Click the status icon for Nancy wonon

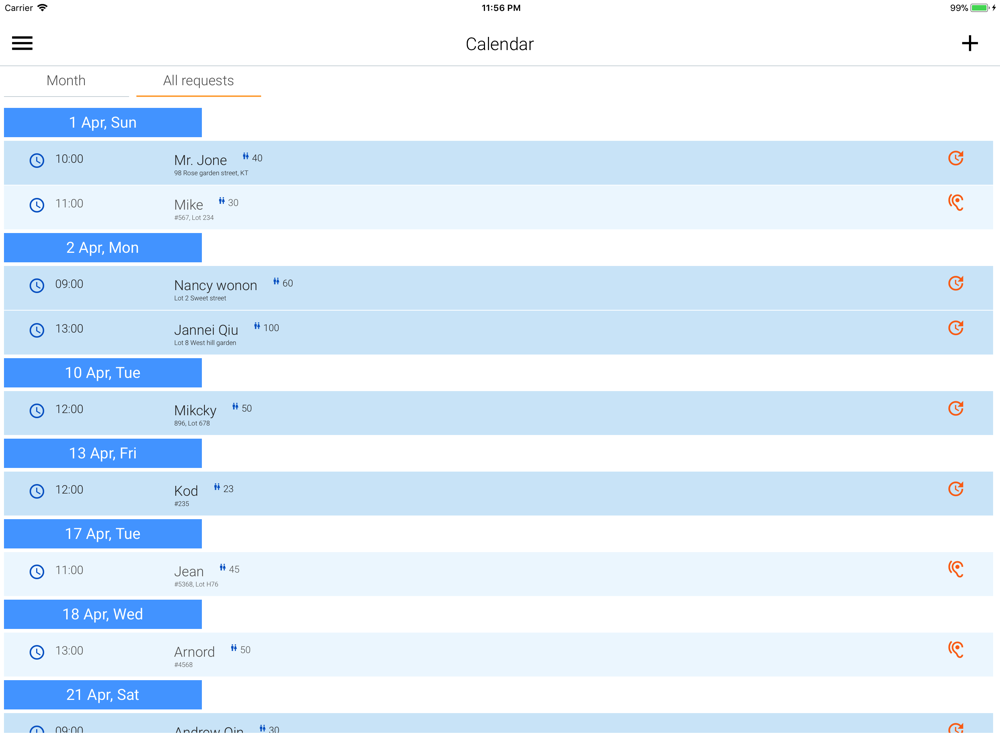[x=955, y=283]
